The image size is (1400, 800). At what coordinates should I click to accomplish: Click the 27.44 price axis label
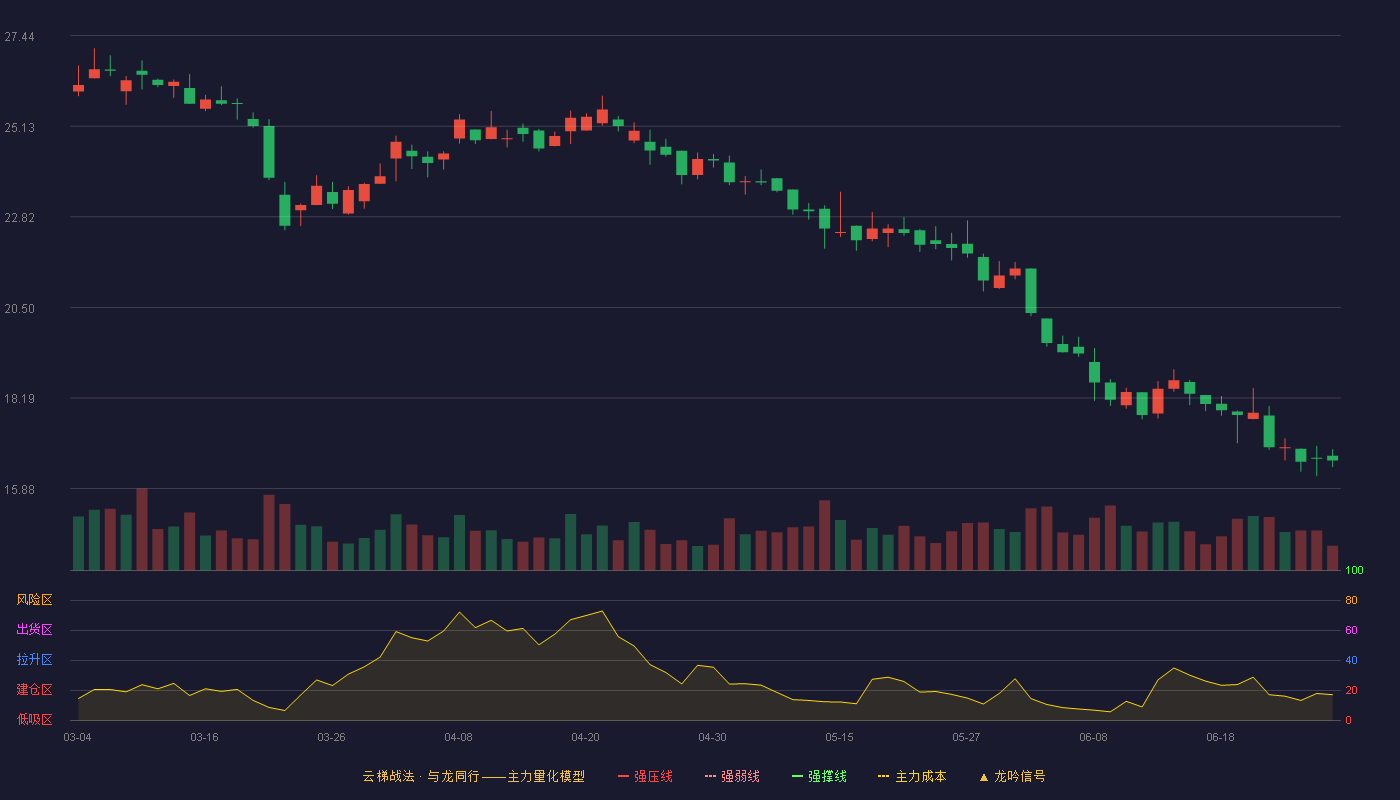tap(19, 37)
